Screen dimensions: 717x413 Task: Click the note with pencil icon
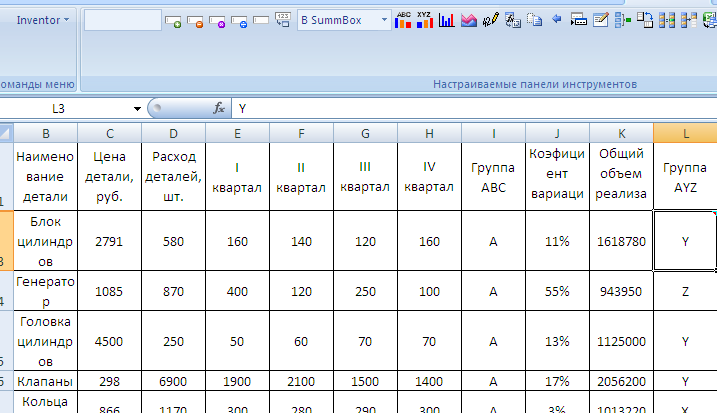tap(600, 20)
